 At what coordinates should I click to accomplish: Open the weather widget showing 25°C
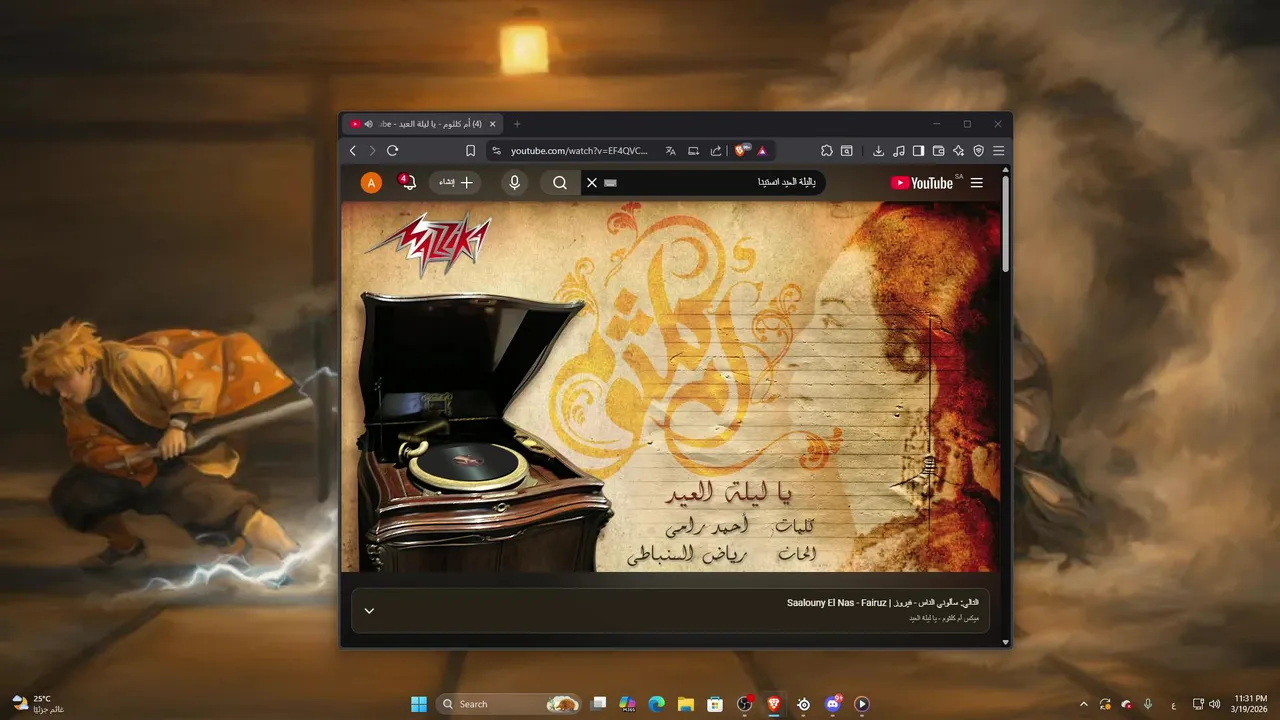tap(38, 704)
